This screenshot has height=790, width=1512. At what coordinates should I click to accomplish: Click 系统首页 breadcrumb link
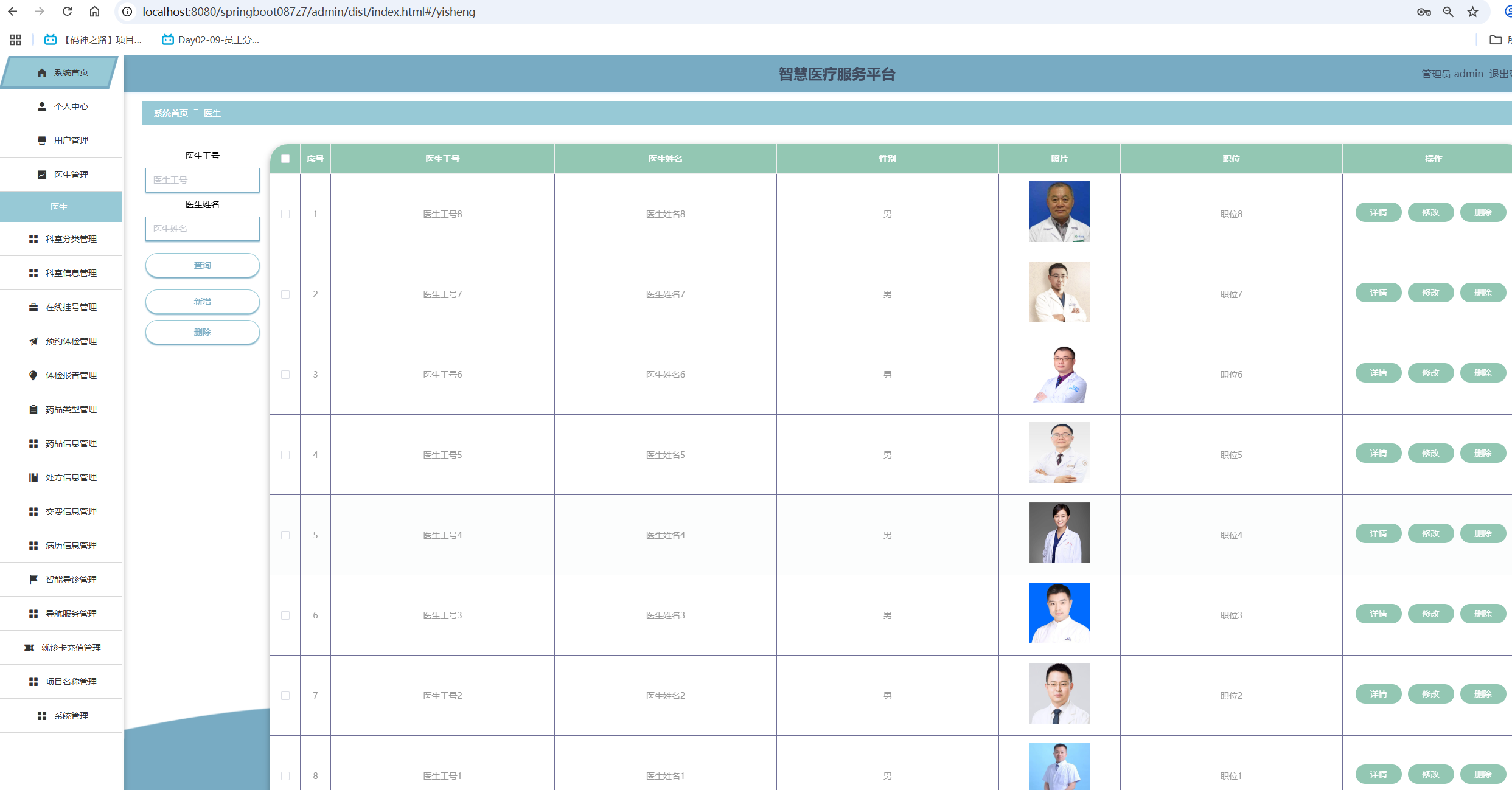171,113
